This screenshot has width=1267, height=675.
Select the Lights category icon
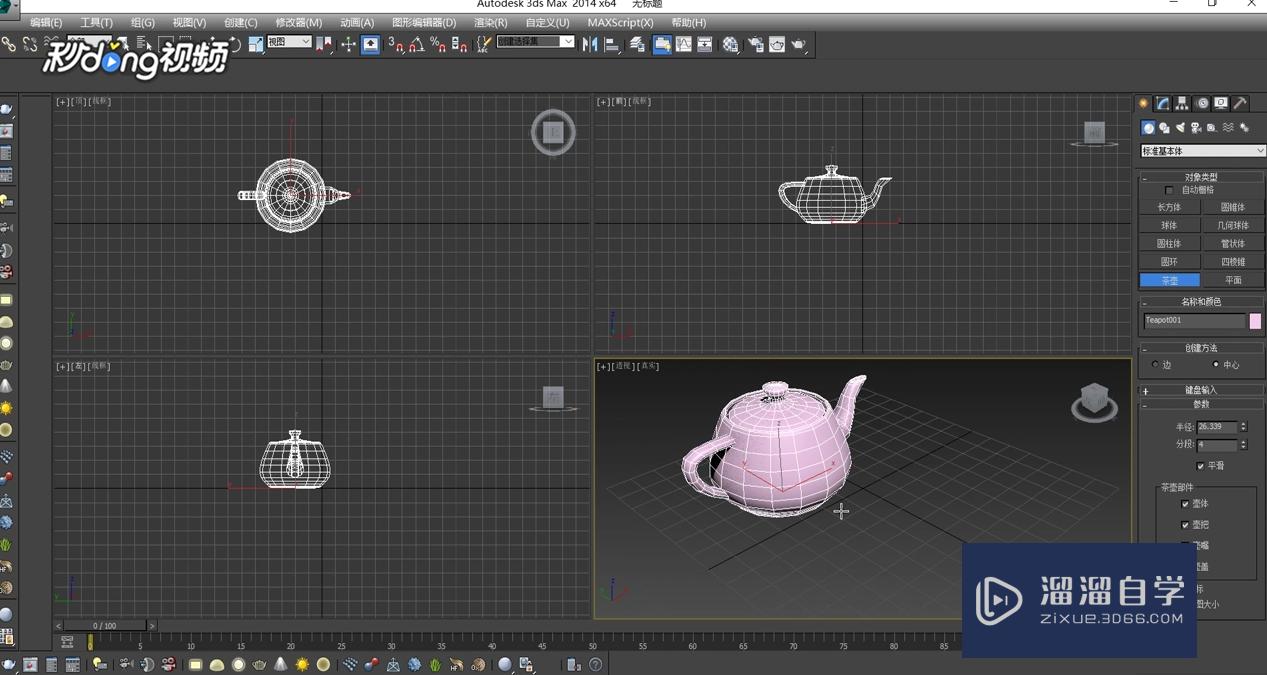tap(1180, 128)
